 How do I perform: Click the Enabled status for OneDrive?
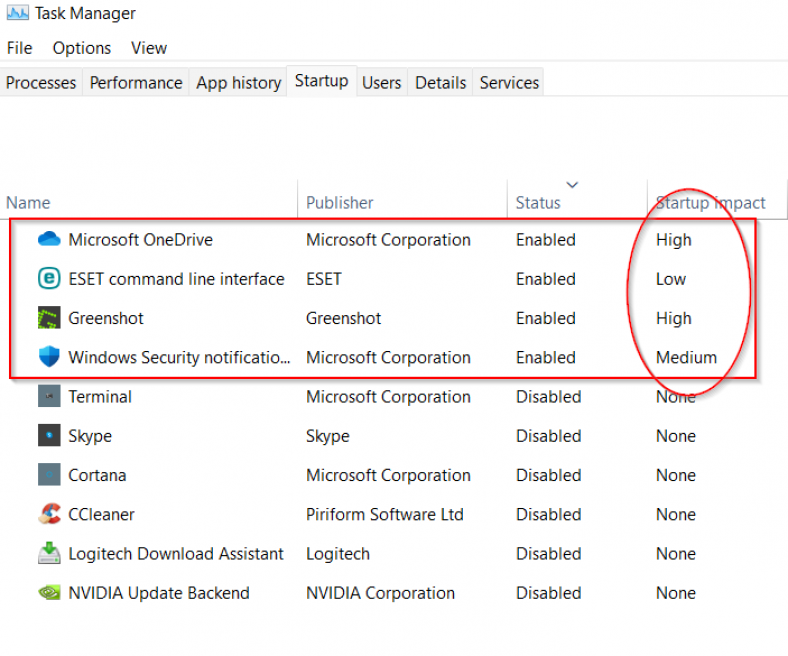click(x=546, y=239)
